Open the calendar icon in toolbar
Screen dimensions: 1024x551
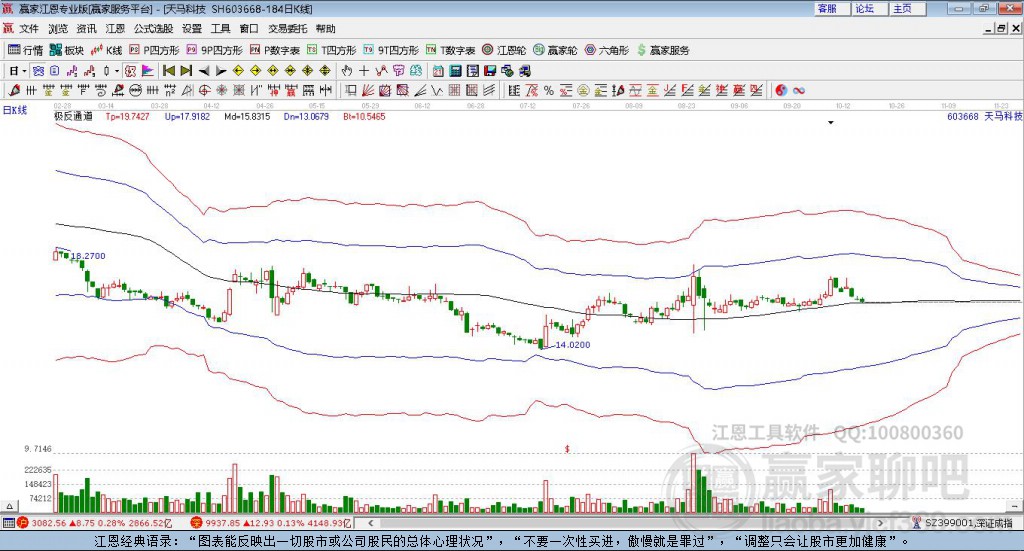point(438,71)
